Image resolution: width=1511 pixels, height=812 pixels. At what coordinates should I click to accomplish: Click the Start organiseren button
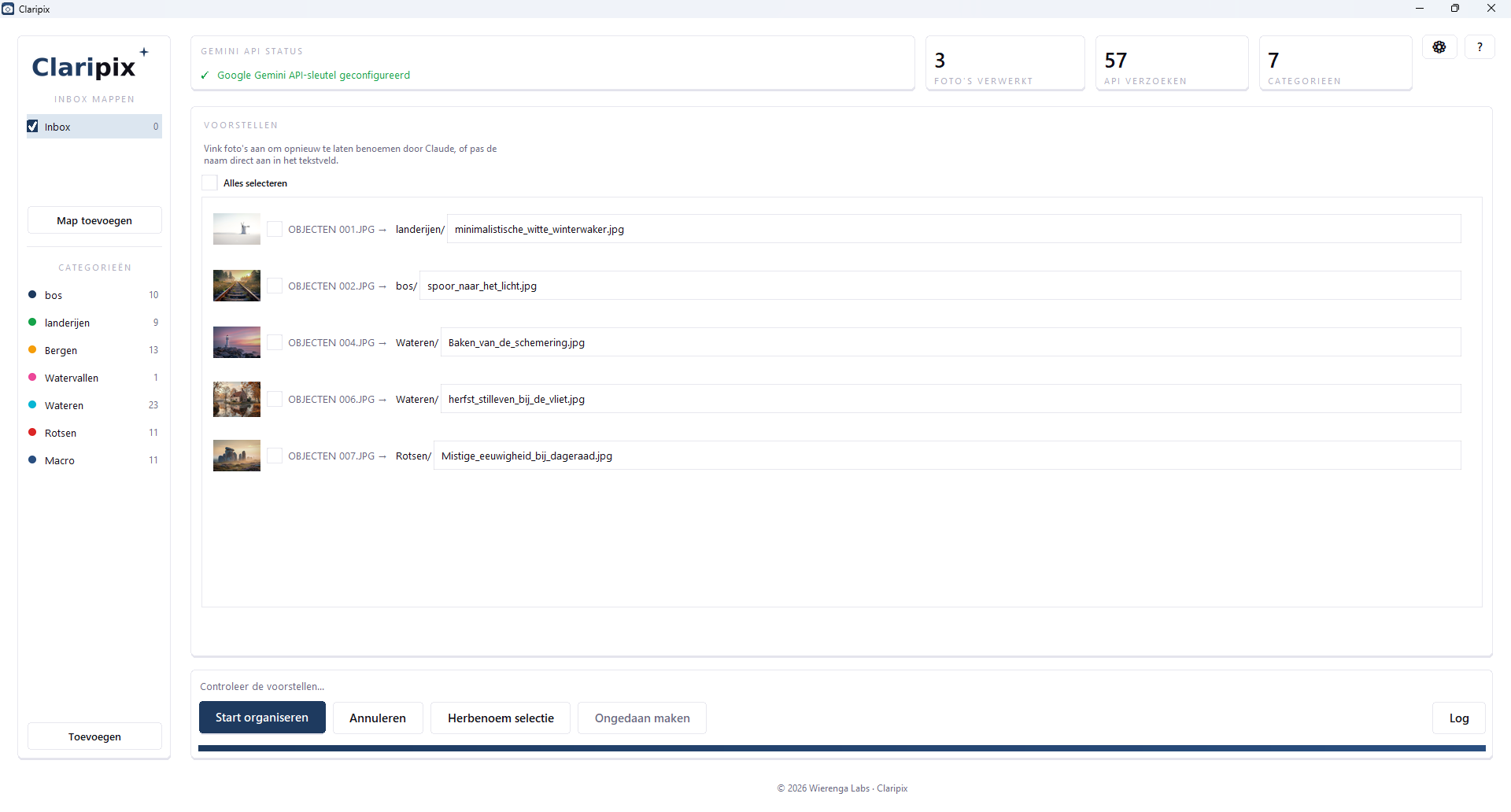[262, 718]
